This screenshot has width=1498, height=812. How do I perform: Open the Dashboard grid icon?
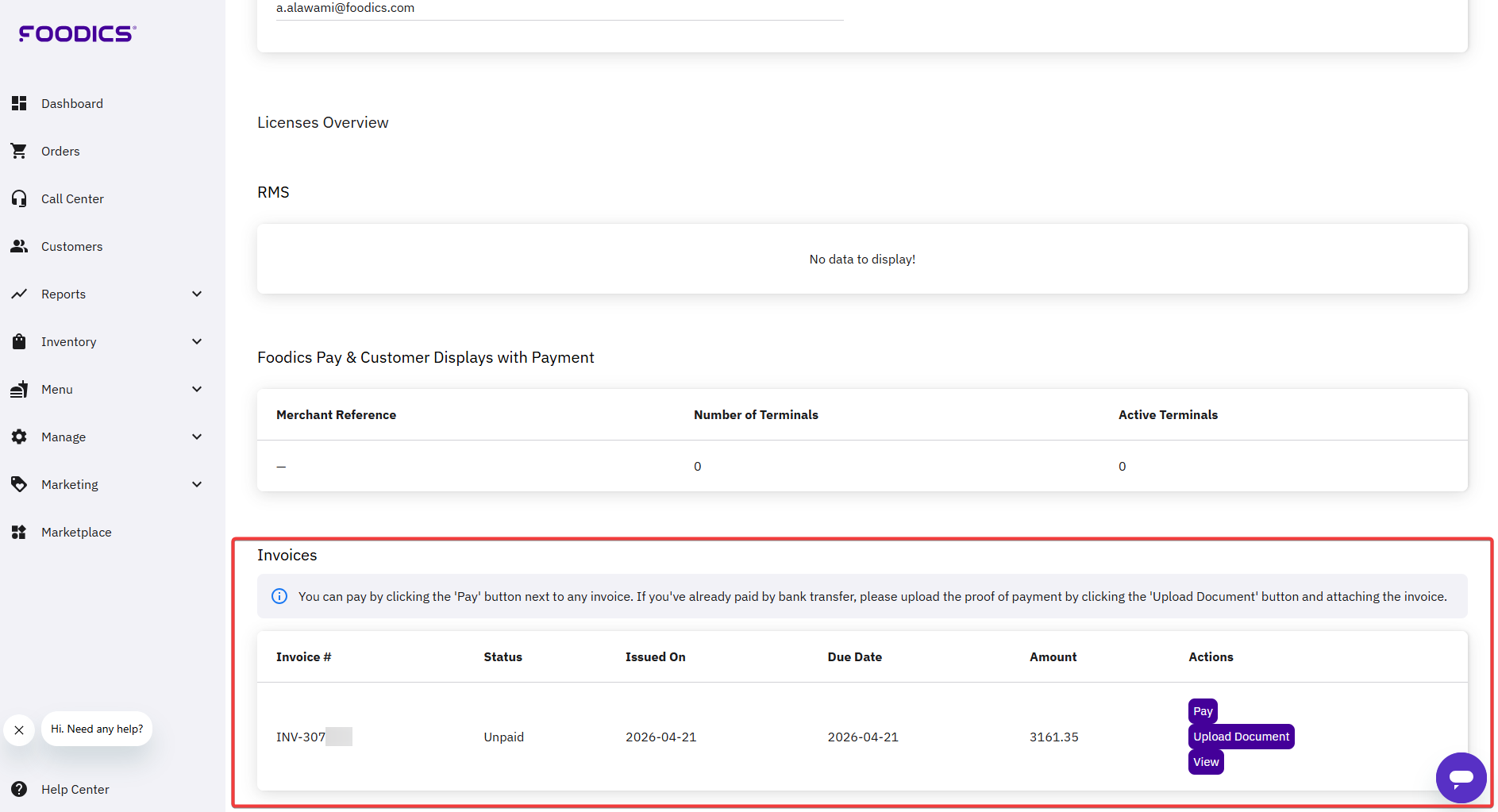click(19, 103)
